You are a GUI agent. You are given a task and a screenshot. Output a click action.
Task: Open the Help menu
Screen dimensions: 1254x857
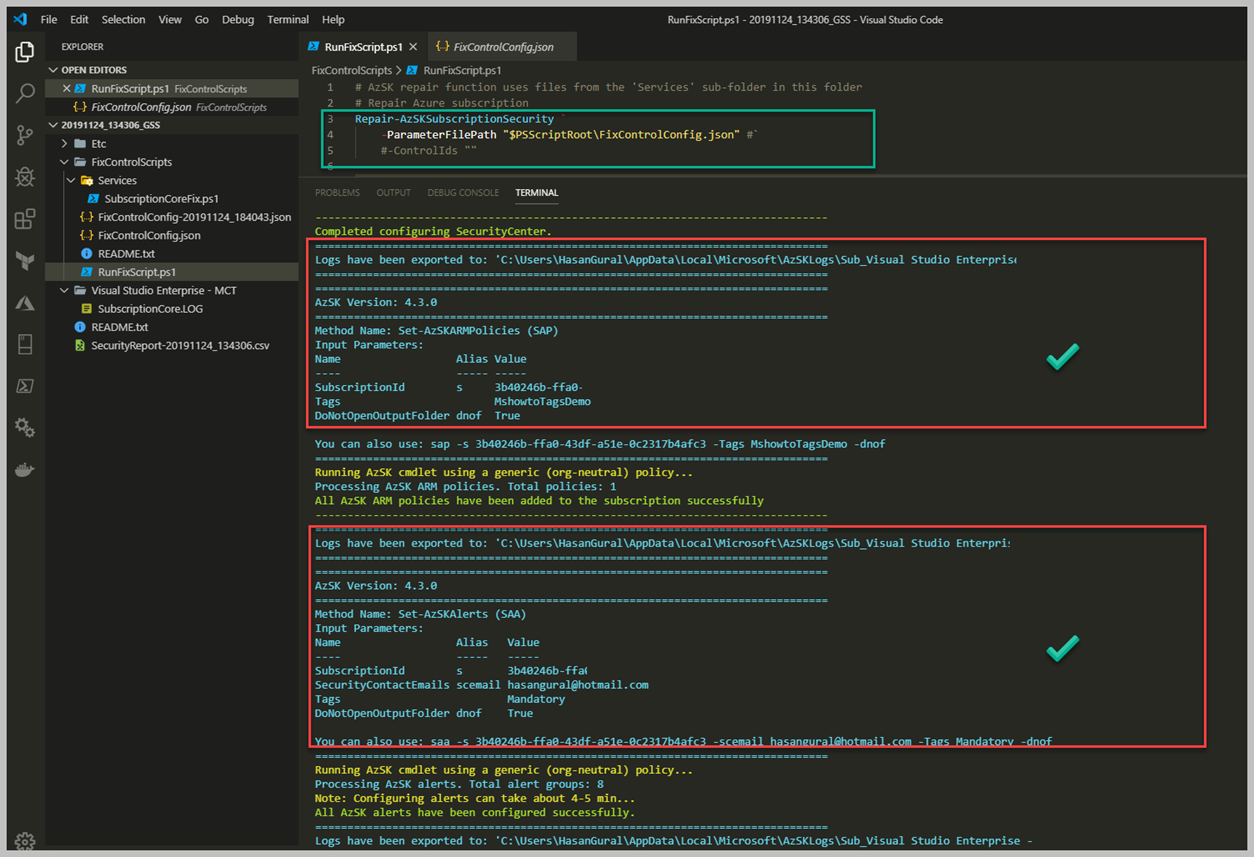[333, 19]
